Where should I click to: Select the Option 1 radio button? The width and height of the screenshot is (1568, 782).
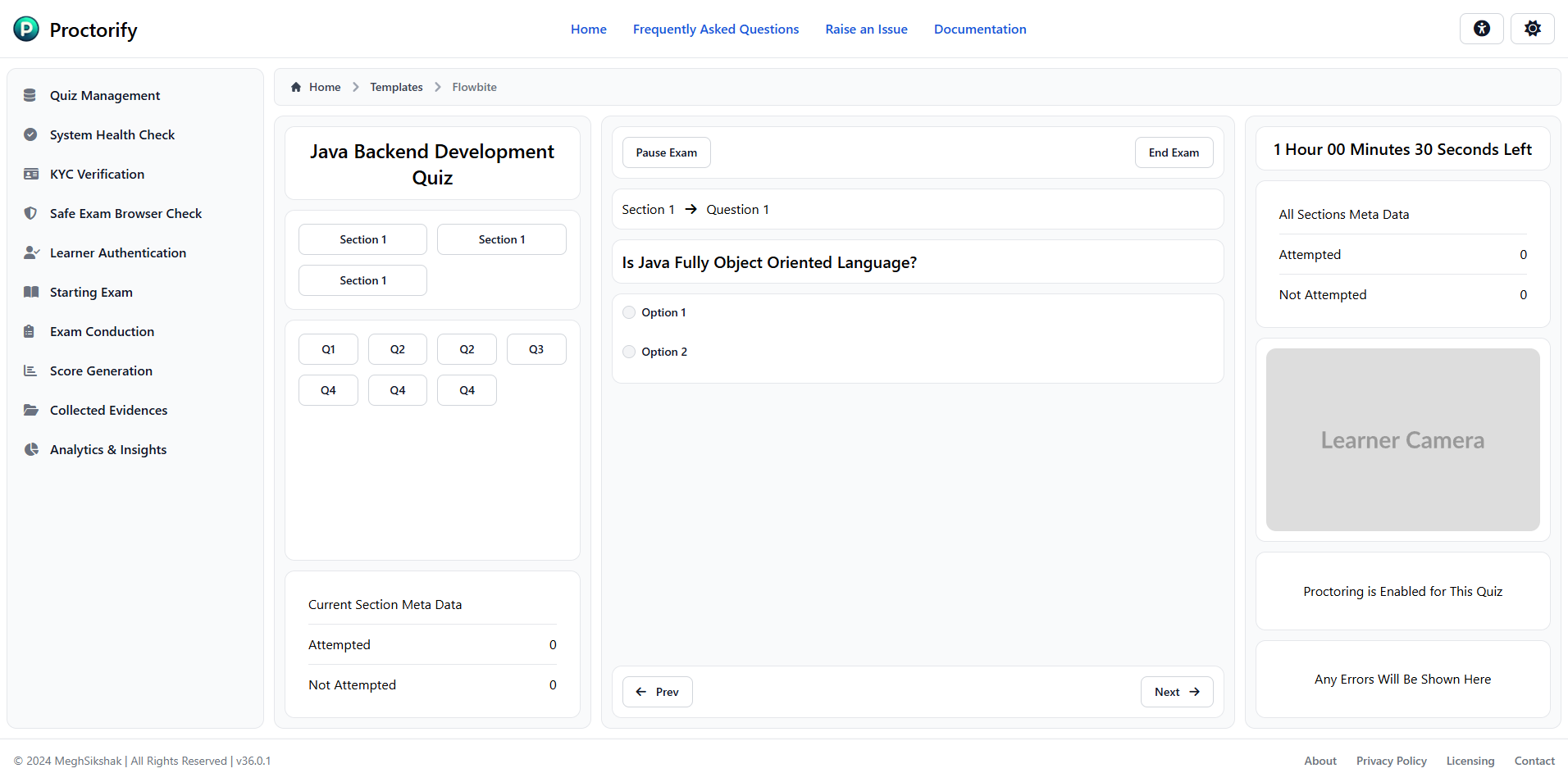tap(629, 312)
